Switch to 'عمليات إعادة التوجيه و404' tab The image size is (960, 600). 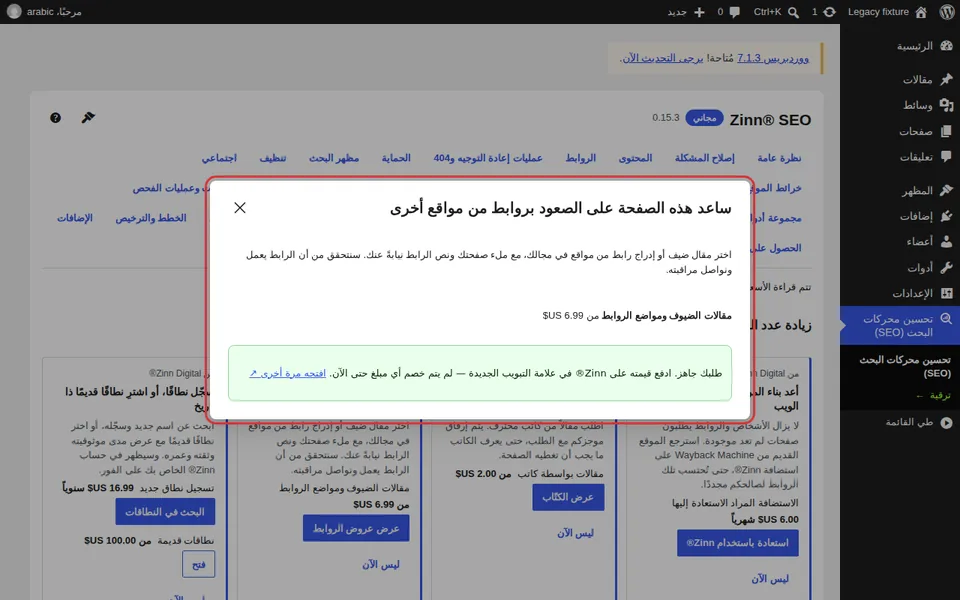(x=488, y=158)
